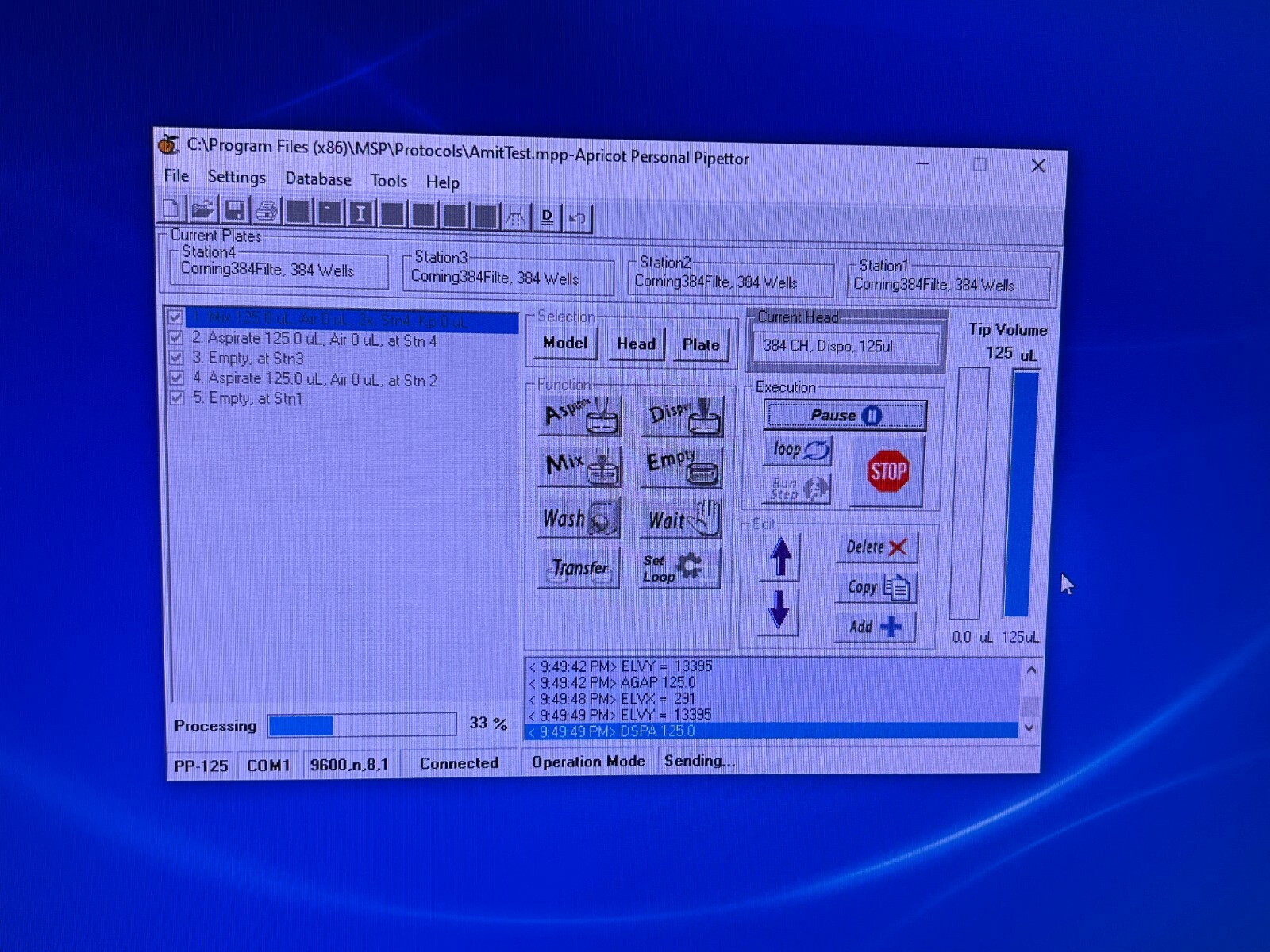Open a protocol file via the folder icon
Screen dimensions: 1270x952
point(202,209)
